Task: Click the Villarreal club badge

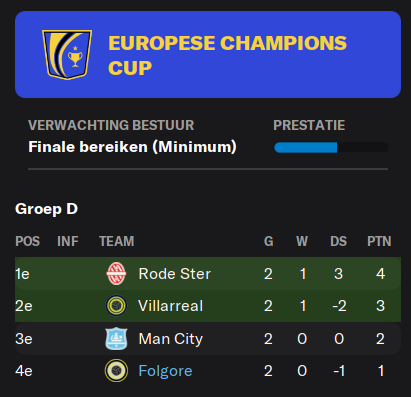Action: coord(116,306)
